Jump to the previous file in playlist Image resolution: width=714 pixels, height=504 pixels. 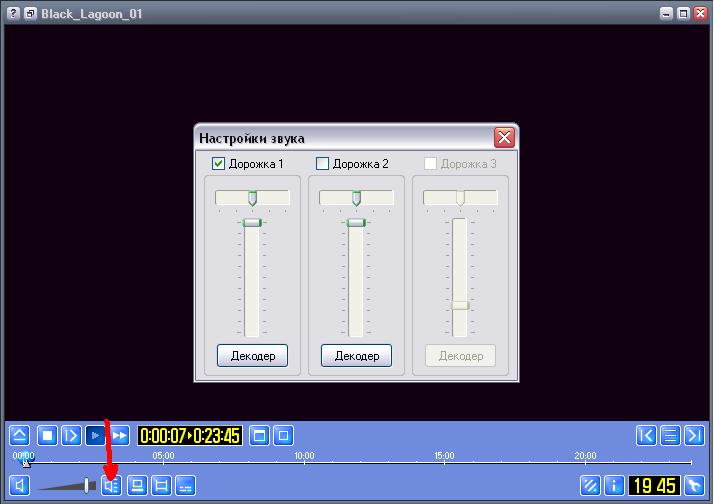pos(647,436)
